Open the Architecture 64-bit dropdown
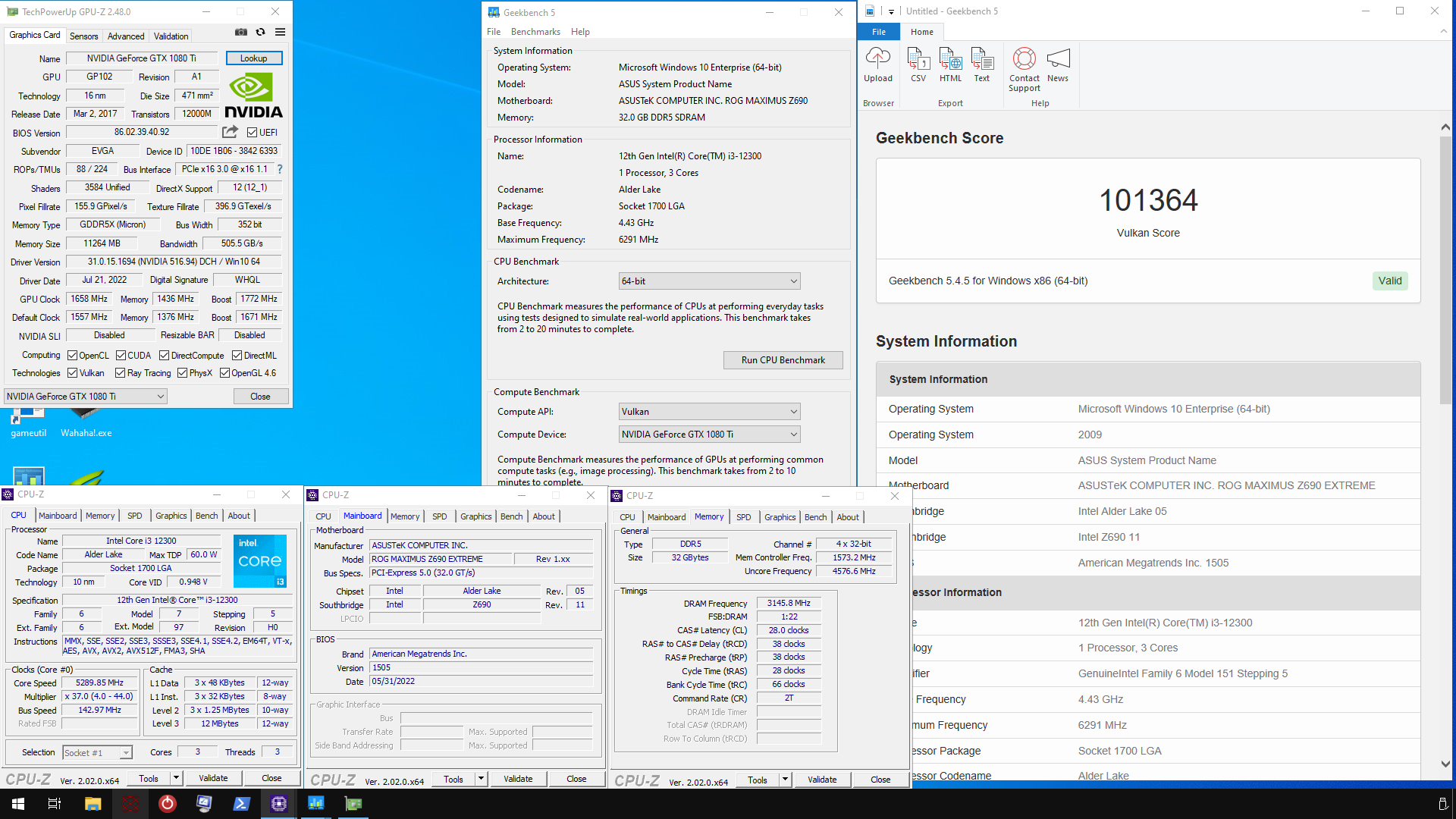Image resolution: width=1456 pixels, height=819 pixels. click(709, 281)
